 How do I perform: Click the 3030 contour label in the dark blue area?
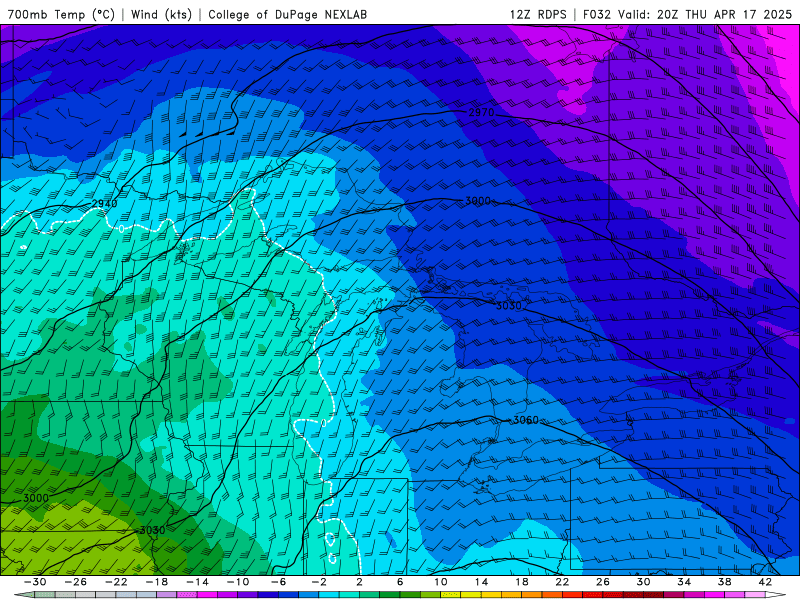pyautogui.click(x=509, y=306)
